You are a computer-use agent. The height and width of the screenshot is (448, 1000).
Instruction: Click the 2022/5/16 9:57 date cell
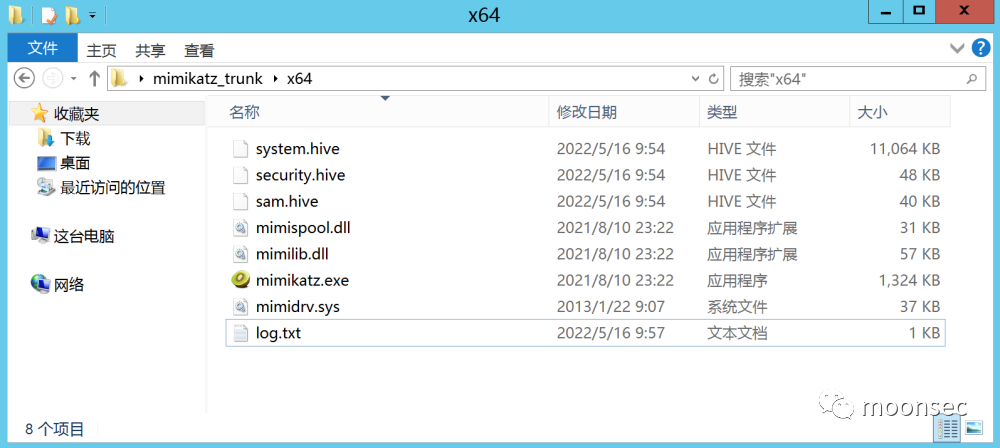(610, 332)
